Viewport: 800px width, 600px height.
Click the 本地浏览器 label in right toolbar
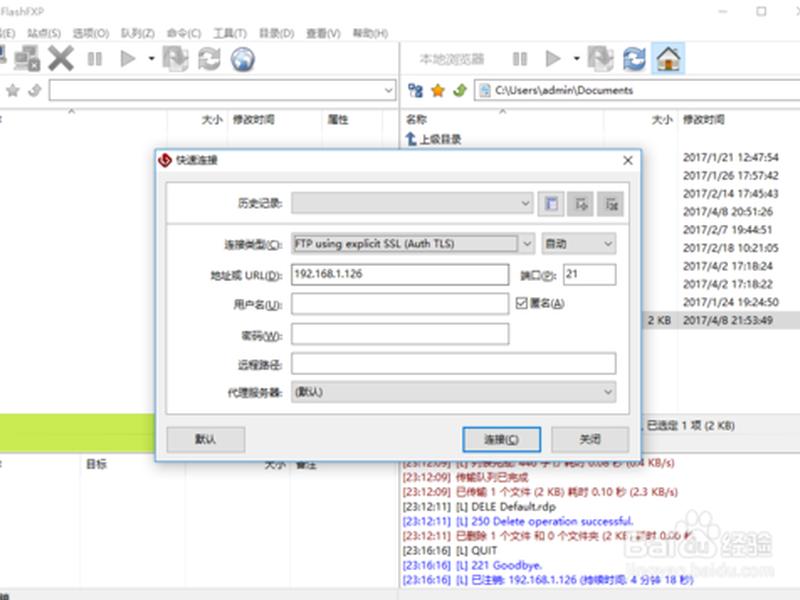pyautogui.click(x=452, y=59)
